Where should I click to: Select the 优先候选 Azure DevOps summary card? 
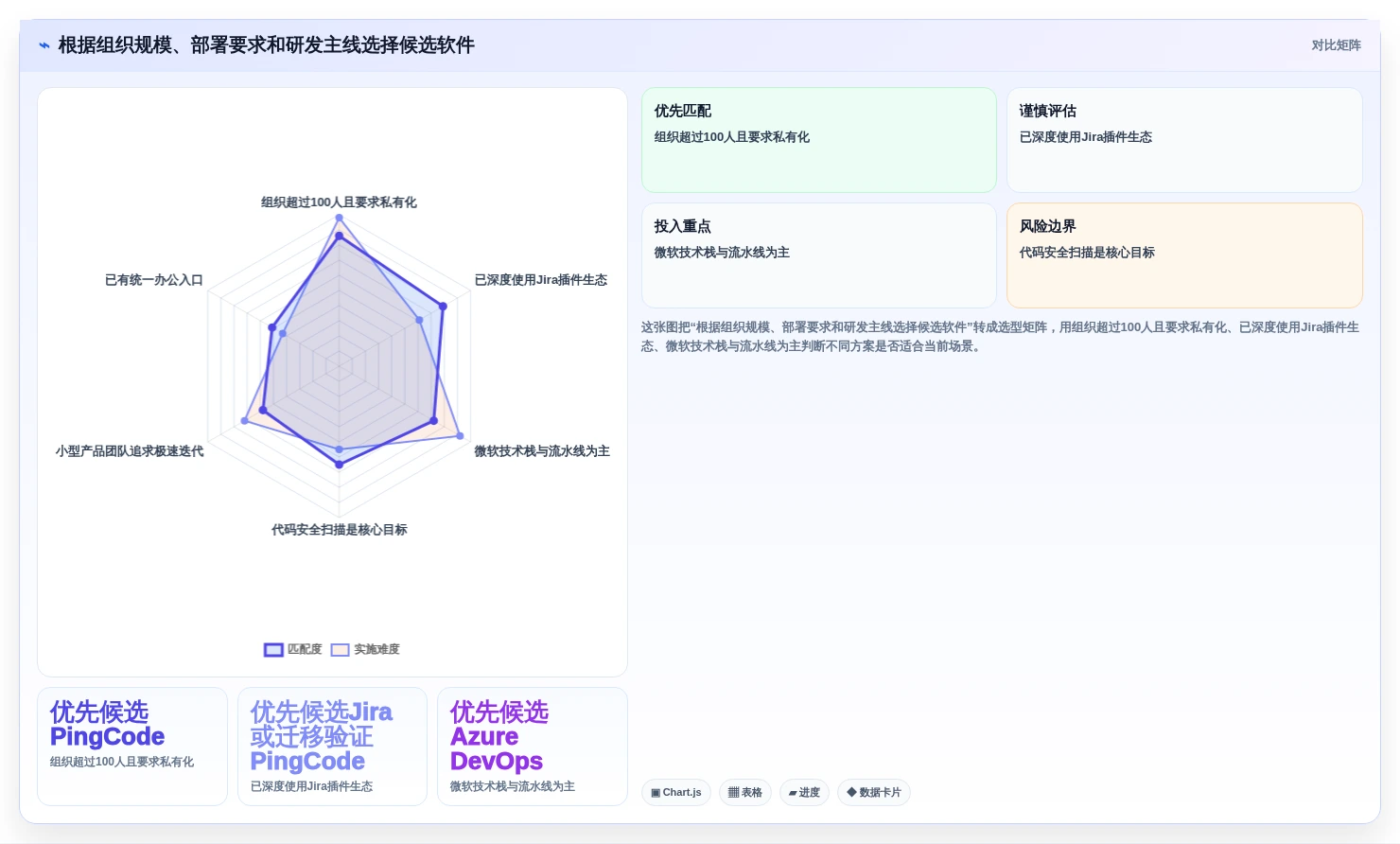(533, 747)
